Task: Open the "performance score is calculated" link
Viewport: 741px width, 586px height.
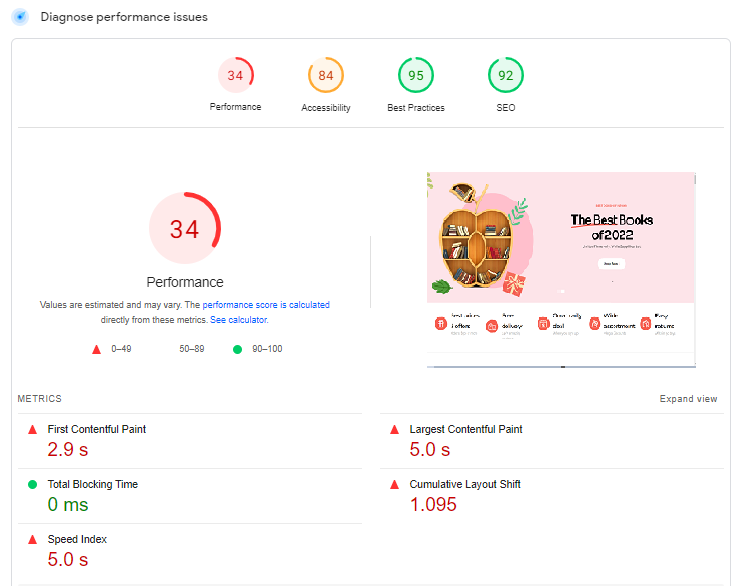Action: [265, 305]
